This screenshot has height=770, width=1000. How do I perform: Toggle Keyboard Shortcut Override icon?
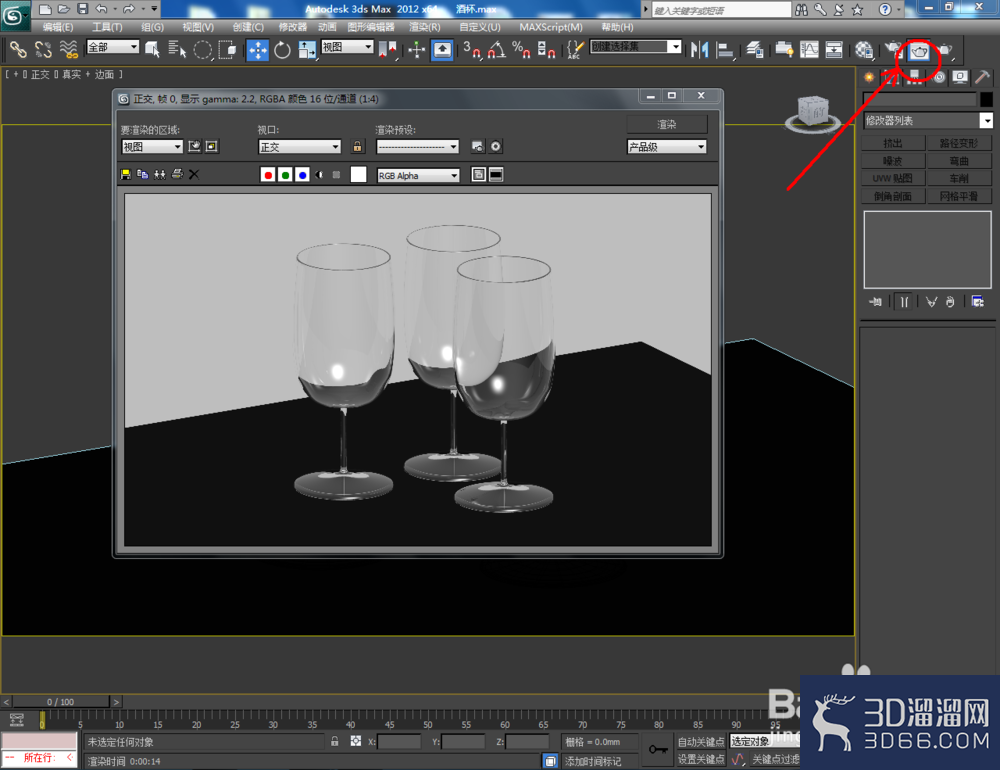[442, 49]
